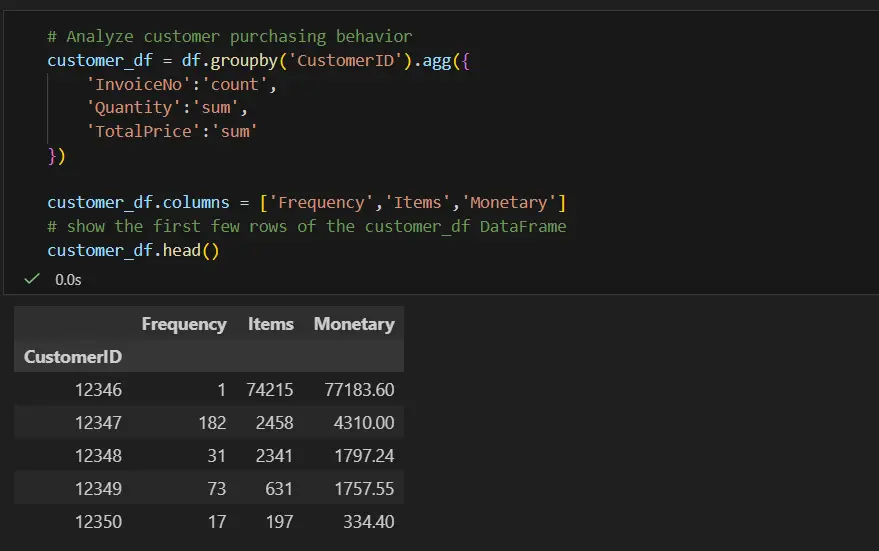Screen dimensions: 879x551
Task: Click customer ID 12350 row label
Action: [x=98, y=522]
